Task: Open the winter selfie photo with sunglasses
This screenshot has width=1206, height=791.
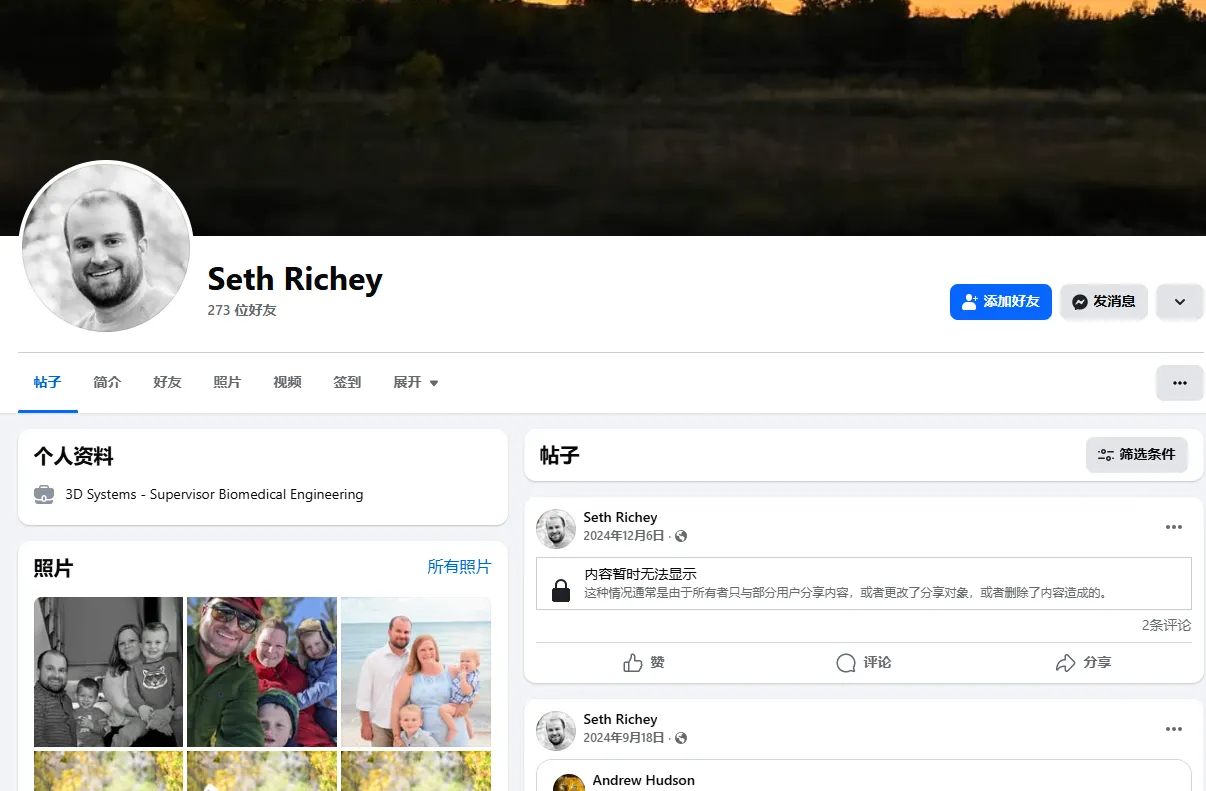Action: coord(262,672)
